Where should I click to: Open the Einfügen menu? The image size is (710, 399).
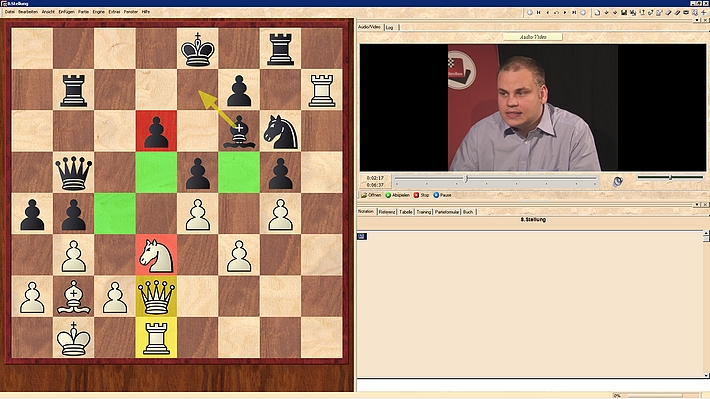coord(67,12)
